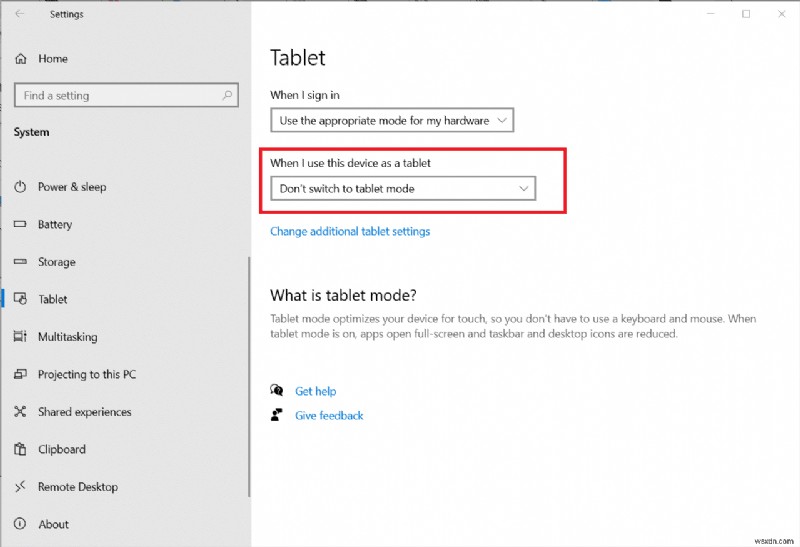Click the Multitasking icon

pos(20,337)
